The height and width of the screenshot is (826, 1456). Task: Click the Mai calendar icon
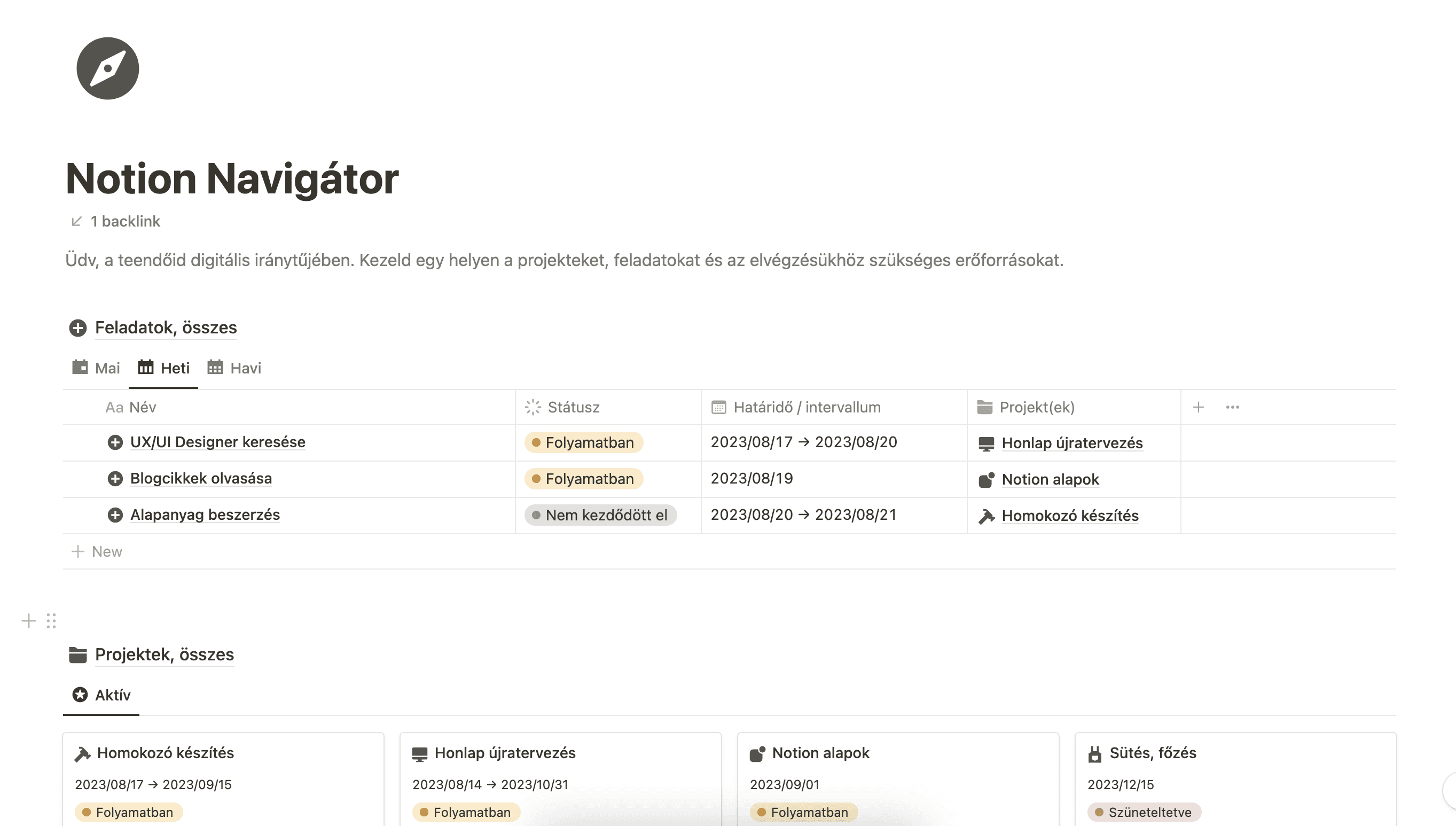(80, 367)
